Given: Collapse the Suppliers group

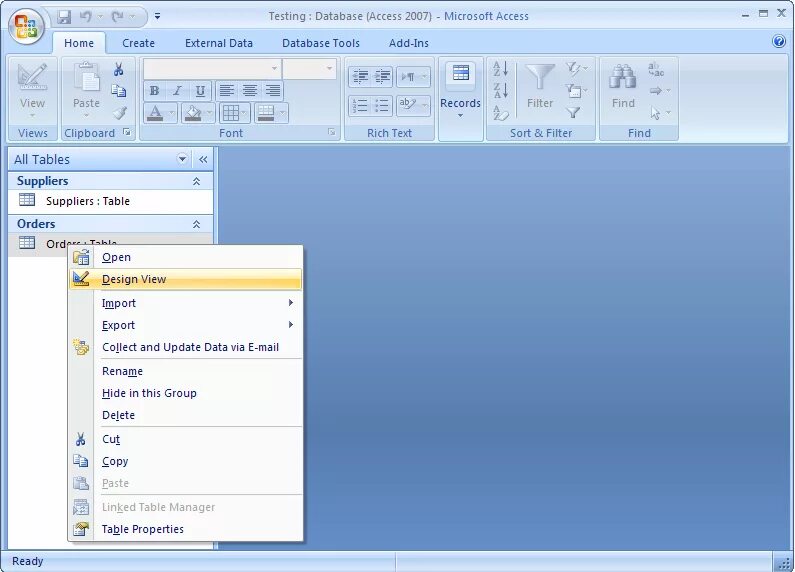Looking at the screenshot, I should 197,181.
